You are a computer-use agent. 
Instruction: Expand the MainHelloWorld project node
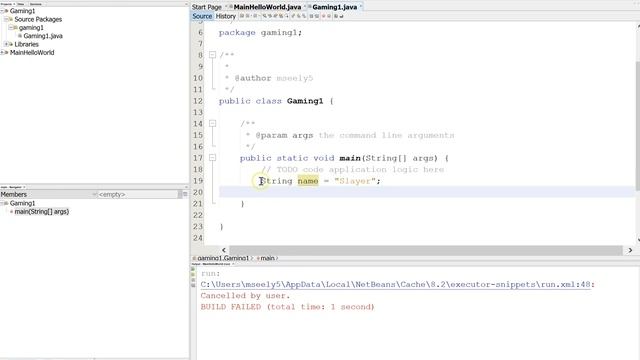click(2, 52)
